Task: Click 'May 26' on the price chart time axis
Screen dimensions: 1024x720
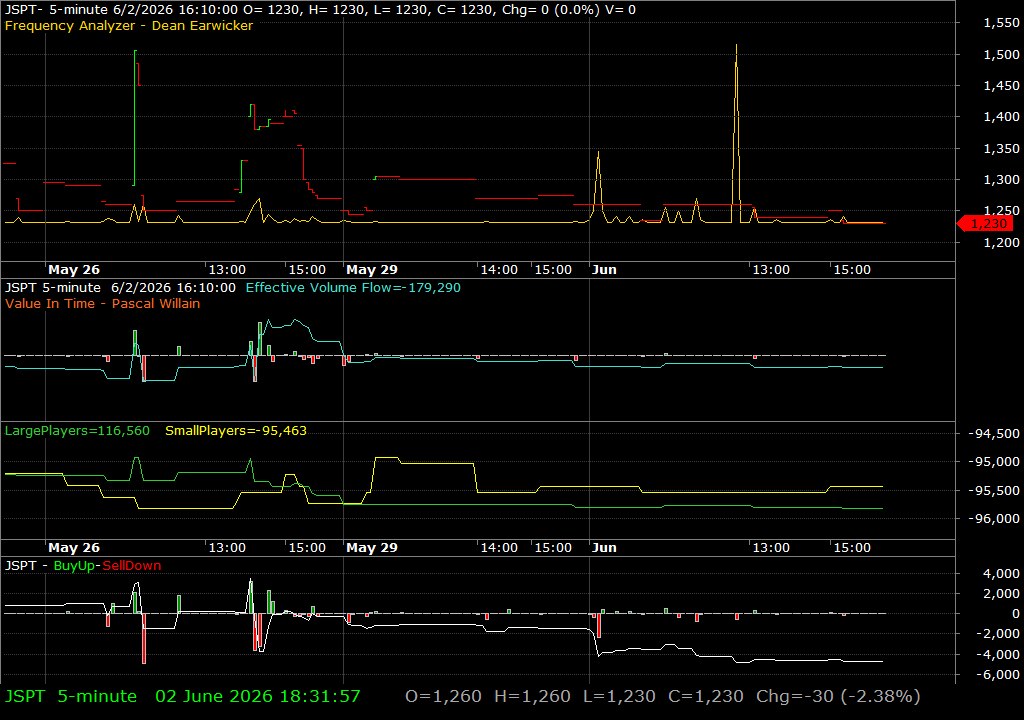Action: tap(74, 270)
